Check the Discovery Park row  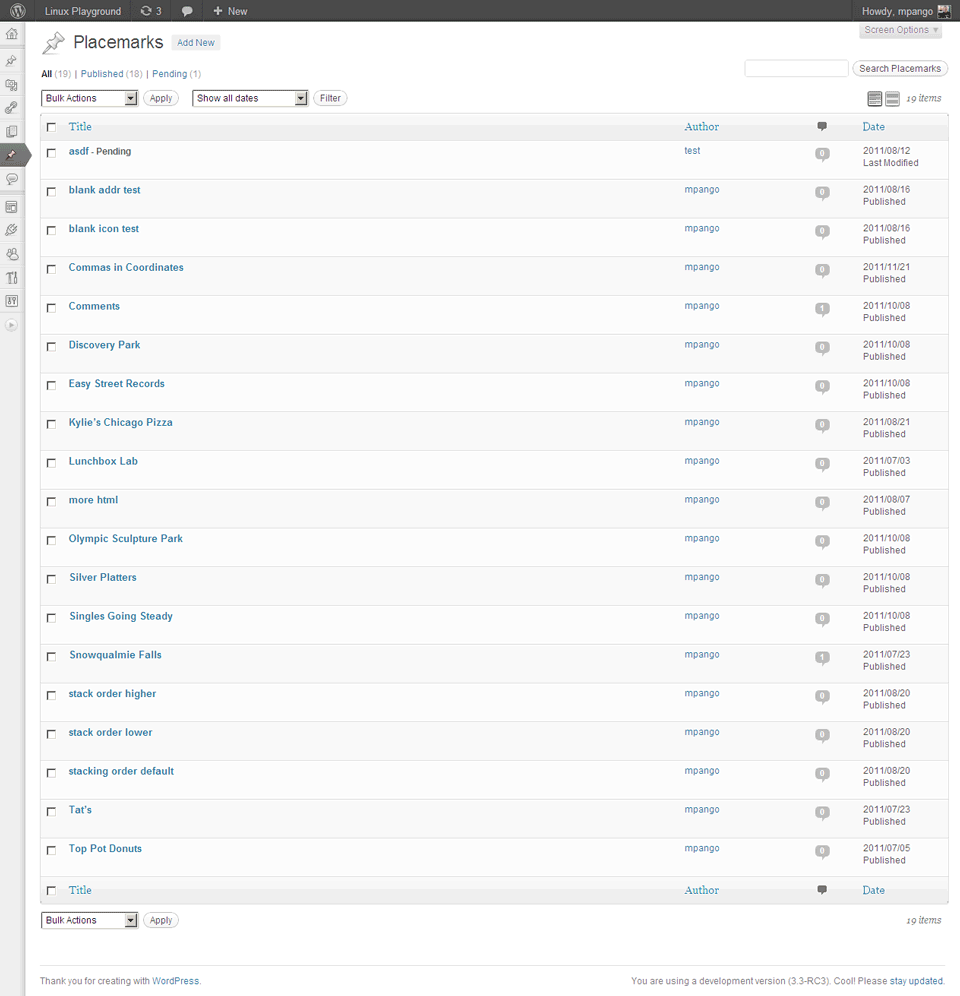[x=51, y=346]
